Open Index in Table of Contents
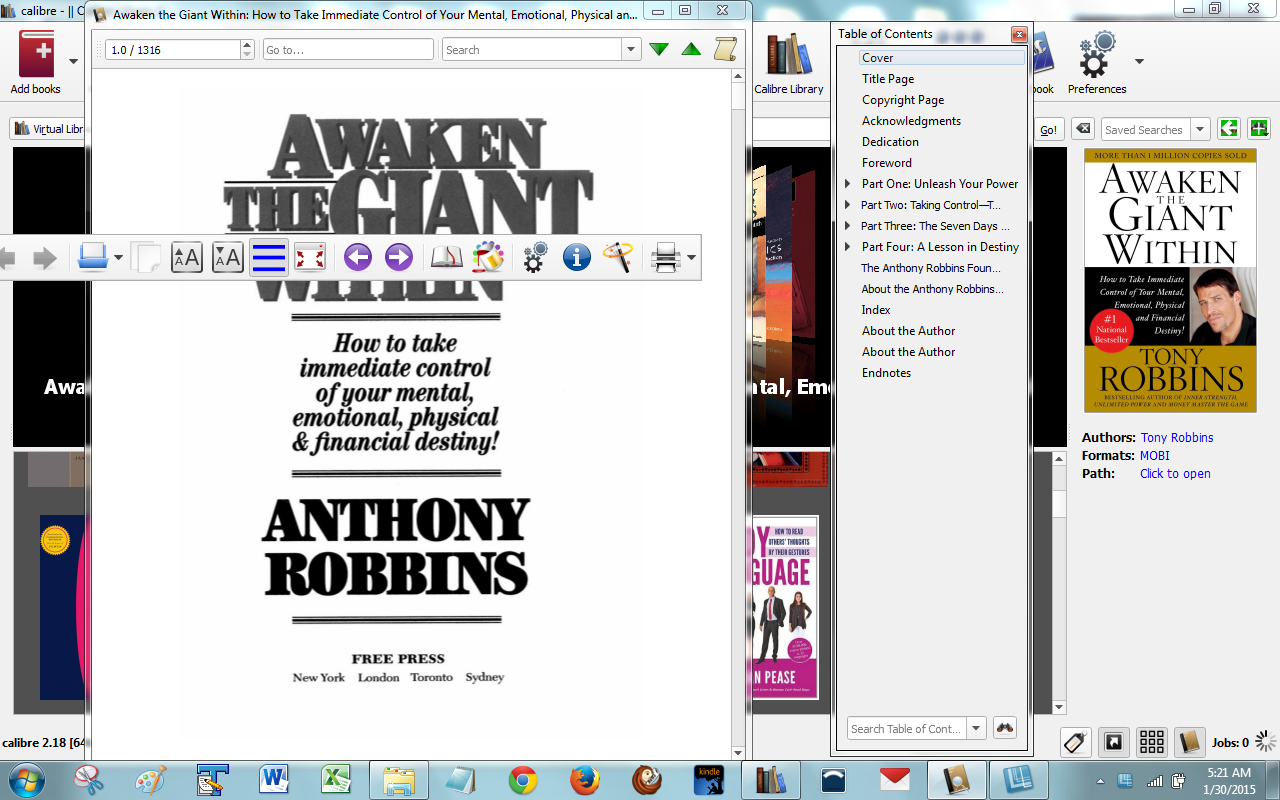 click(876, 310)
